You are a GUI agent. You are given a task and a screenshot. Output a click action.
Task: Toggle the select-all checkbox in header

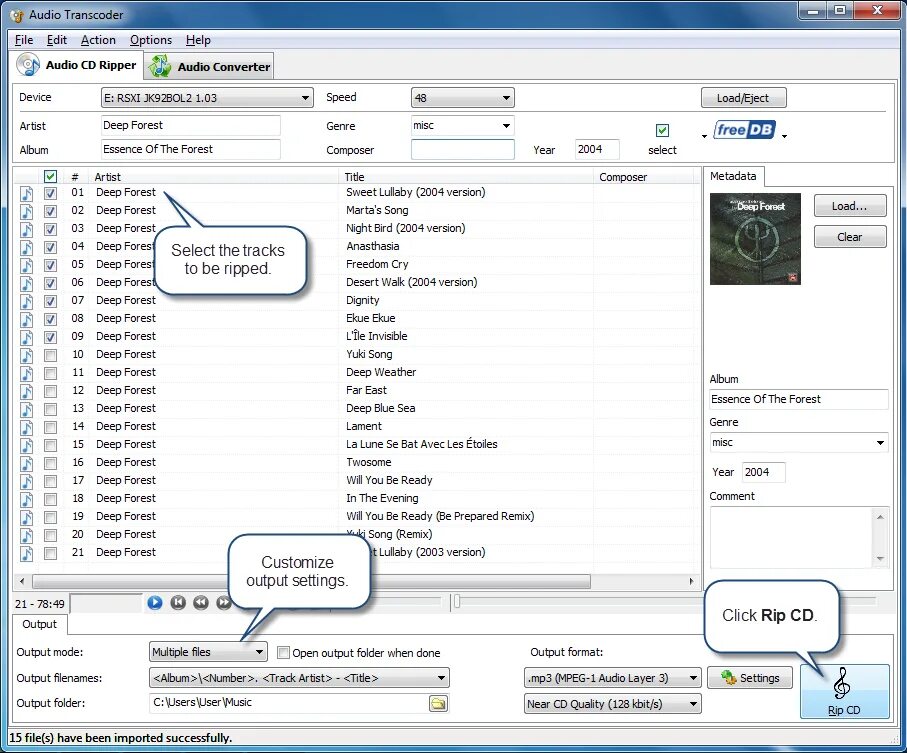[x=50, y=176]
